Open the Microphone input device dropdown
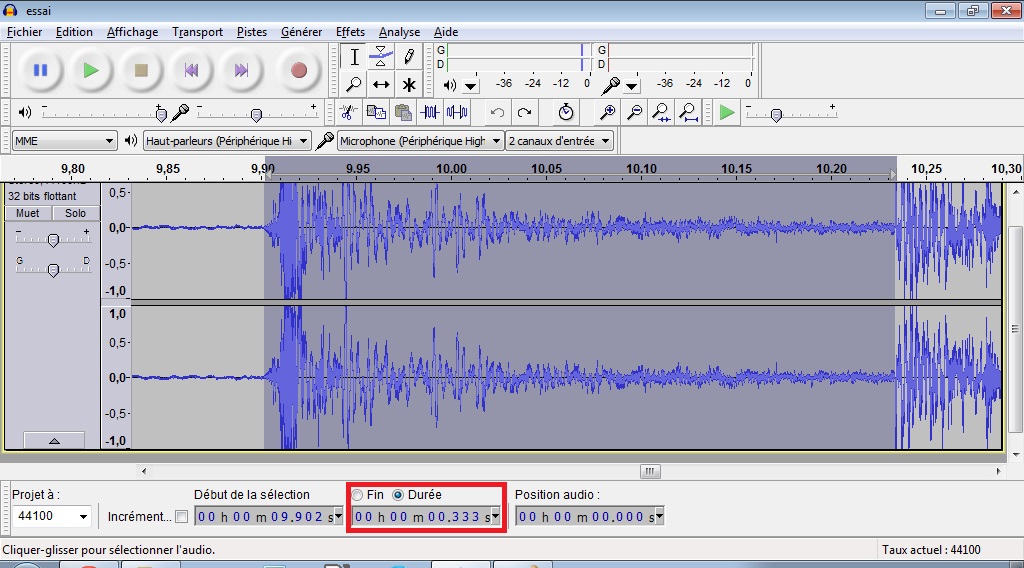Image resolution: width=1024 pixels, height=568 pixels. pyautogui.click(x=420, y=141)
